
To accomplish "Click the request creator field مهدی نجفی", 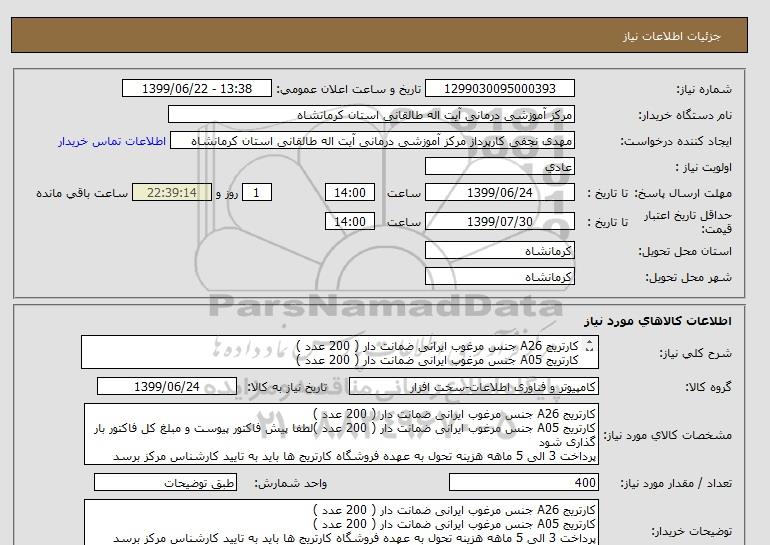I will [x=372, y=141].
